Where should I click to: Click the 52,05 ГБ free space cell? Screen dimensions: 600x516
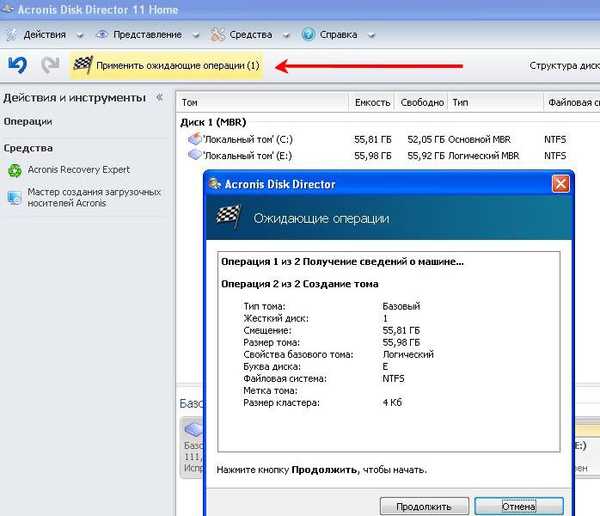426,139
